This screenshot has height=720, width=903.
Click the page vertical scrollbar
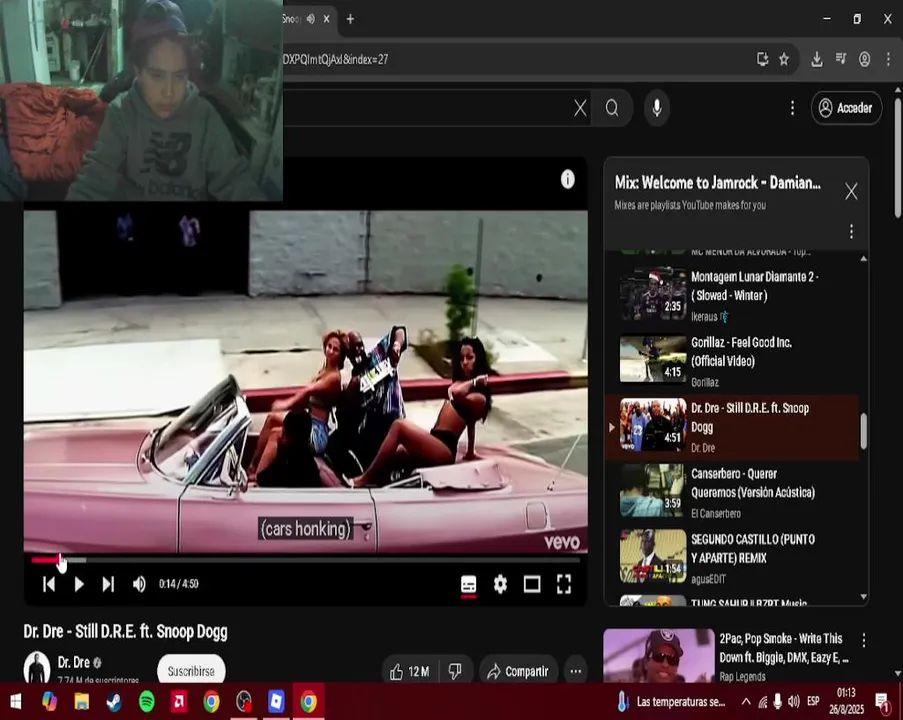[x=897, y=156]
